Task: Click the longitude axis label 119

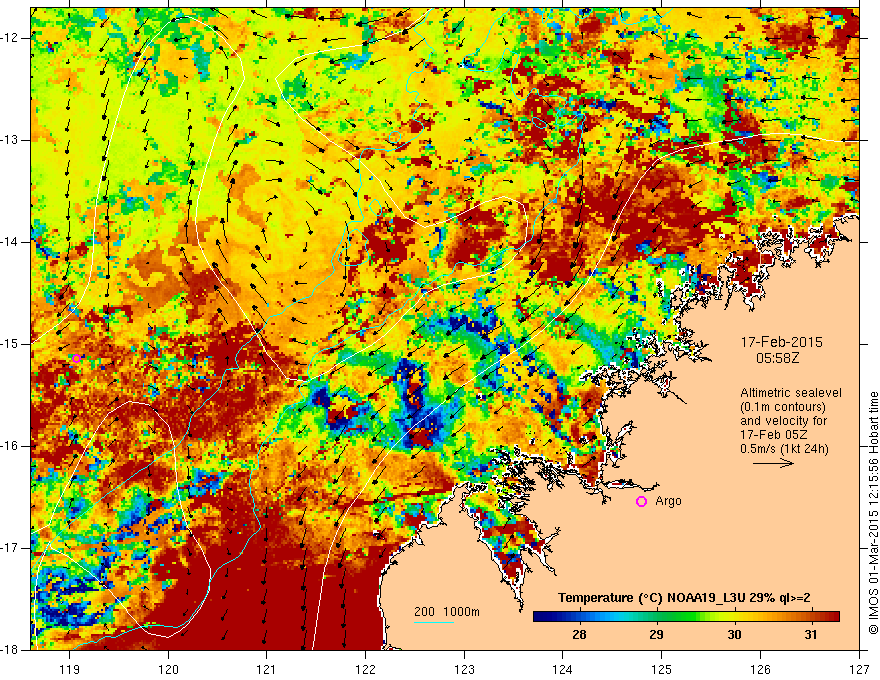Action: tap(70, 669)
